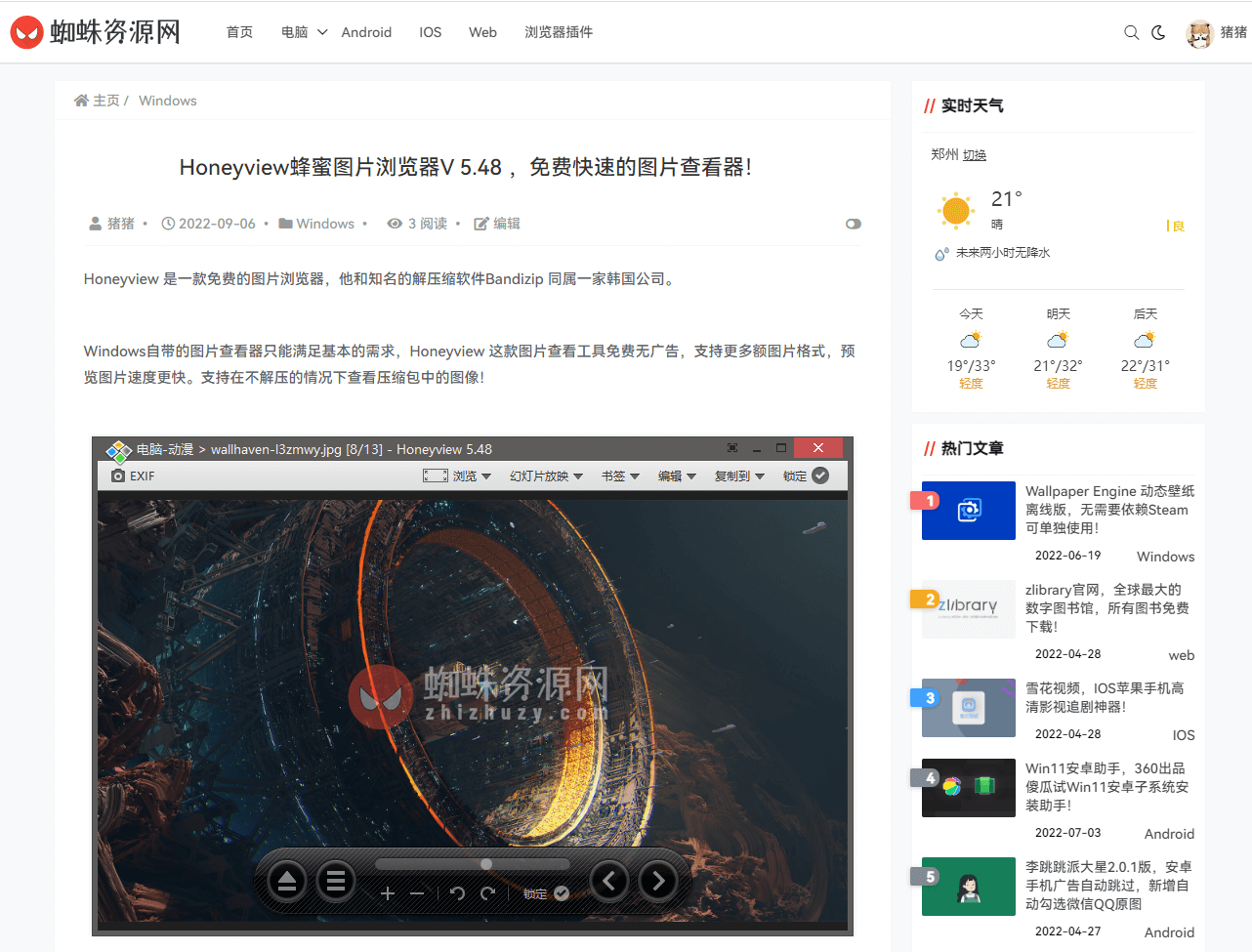This screenshot has width=1252, height=952.
Task: Open the 雪花视频 article title
Action: 1105,697
